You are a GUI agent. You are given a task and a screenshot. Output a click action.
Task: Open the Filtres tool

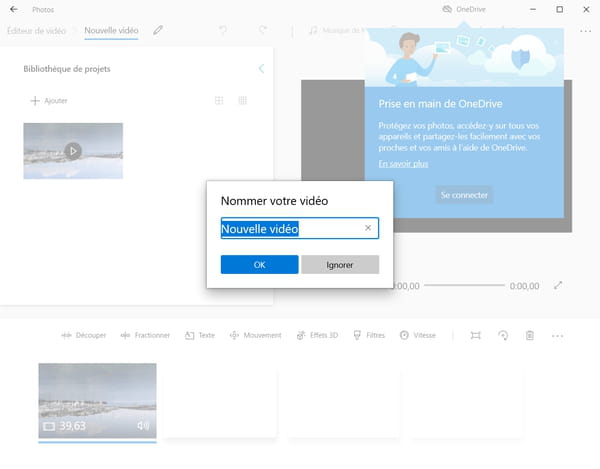pyautogui.click(x=369, y=335)
